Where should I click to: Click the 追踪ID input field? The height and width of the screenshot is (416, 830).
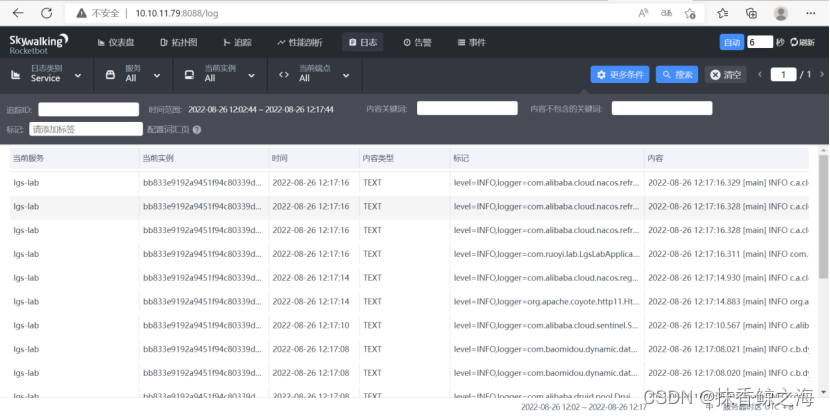pos(88,110)
